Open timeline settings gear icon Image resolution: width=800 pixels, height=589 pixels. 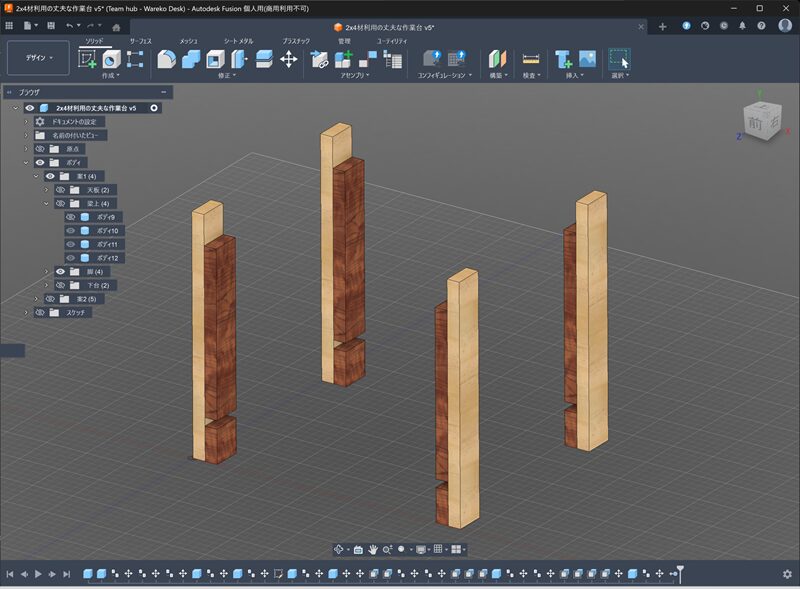point(787,574)
